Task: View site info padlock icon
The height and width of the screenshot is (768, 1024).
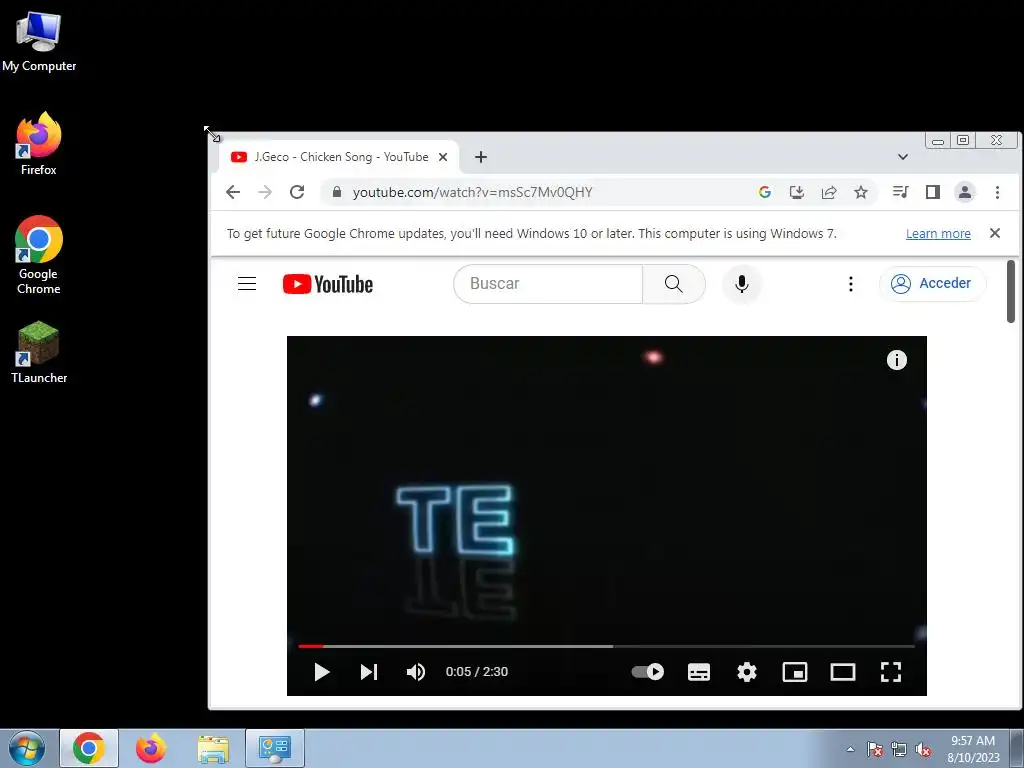Action: point(337,192)
